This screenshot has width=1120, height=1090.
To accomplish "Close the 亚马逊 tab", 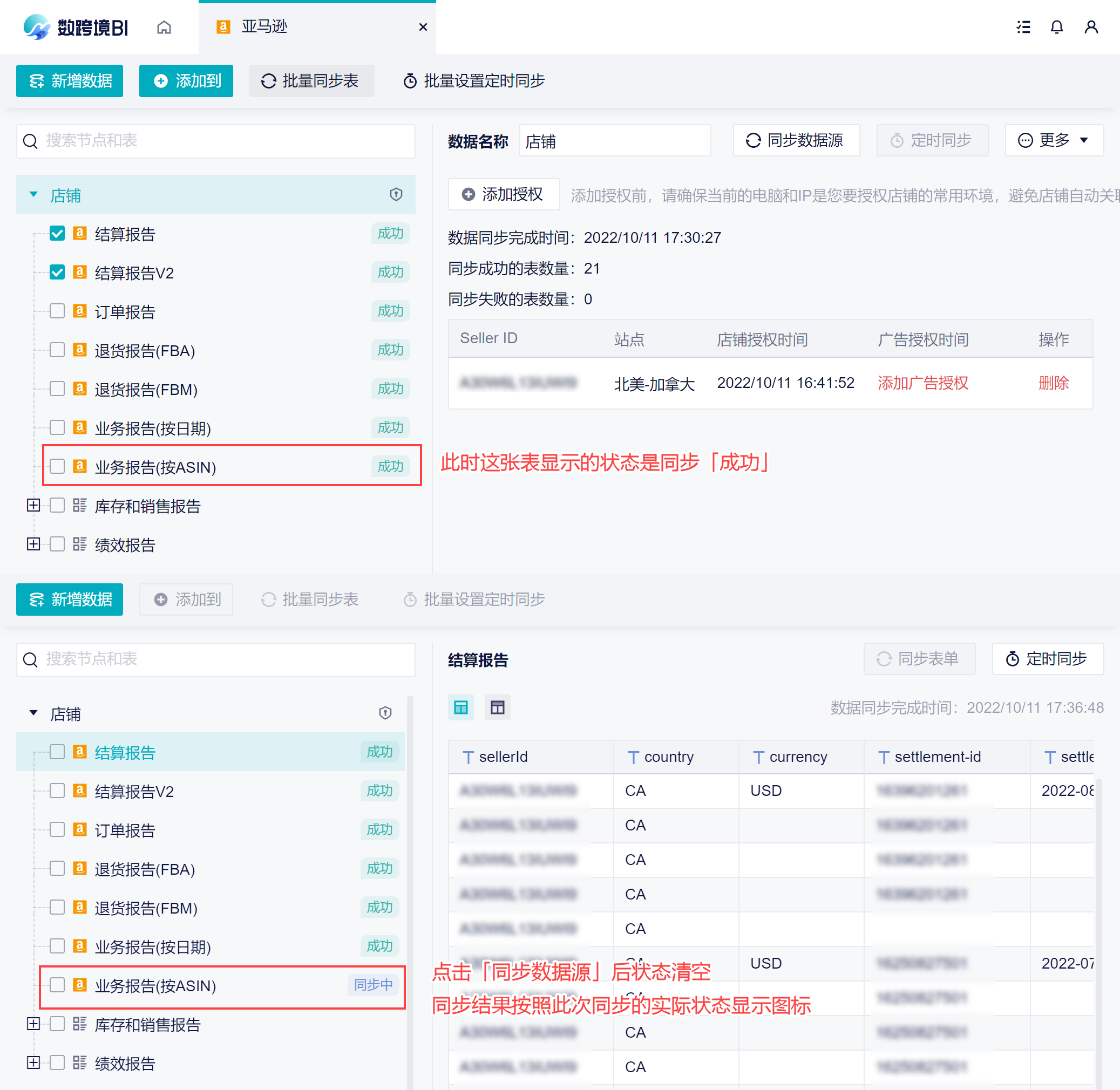I will click(423, 27).
